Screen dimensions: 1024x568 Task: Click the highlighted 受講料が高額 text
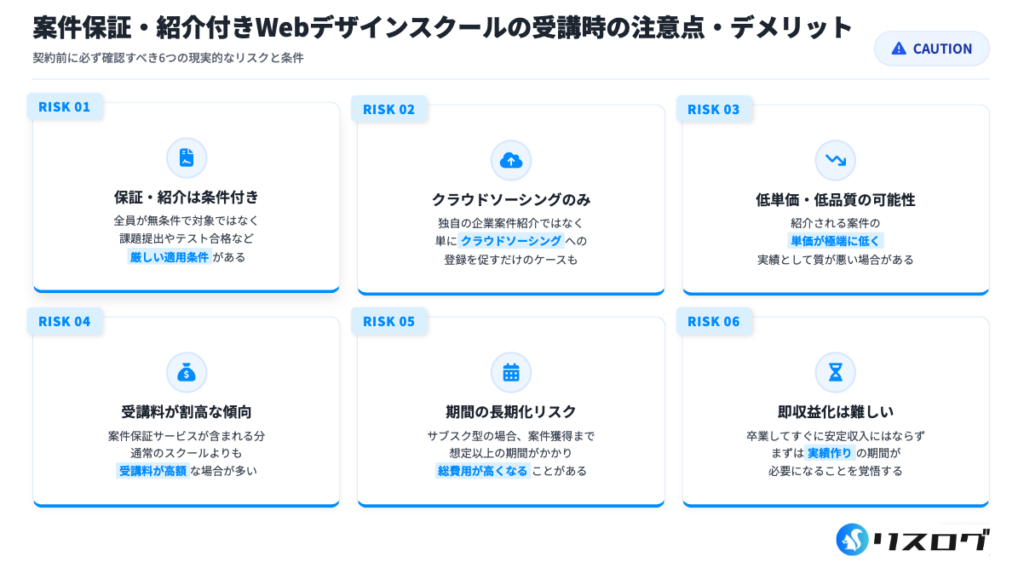(153, 470)
